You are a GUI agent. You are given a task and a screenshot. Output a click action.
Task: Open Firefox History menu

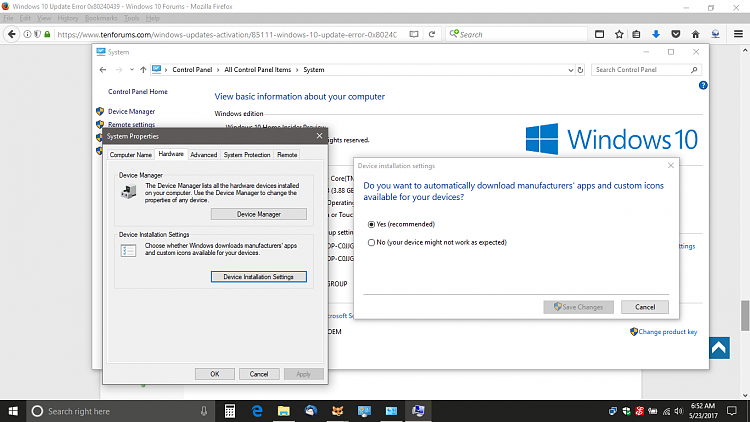(x=67, y=18)
